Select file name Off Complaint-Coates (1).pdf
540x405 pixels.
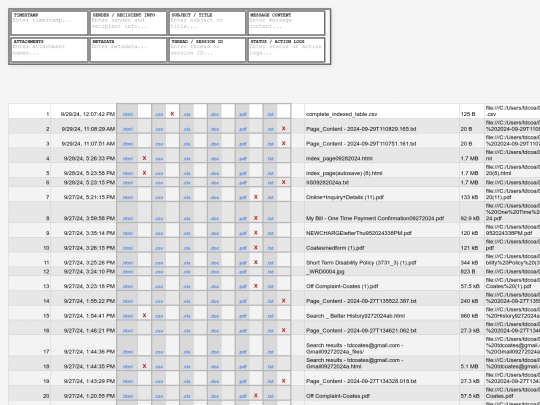342,287
